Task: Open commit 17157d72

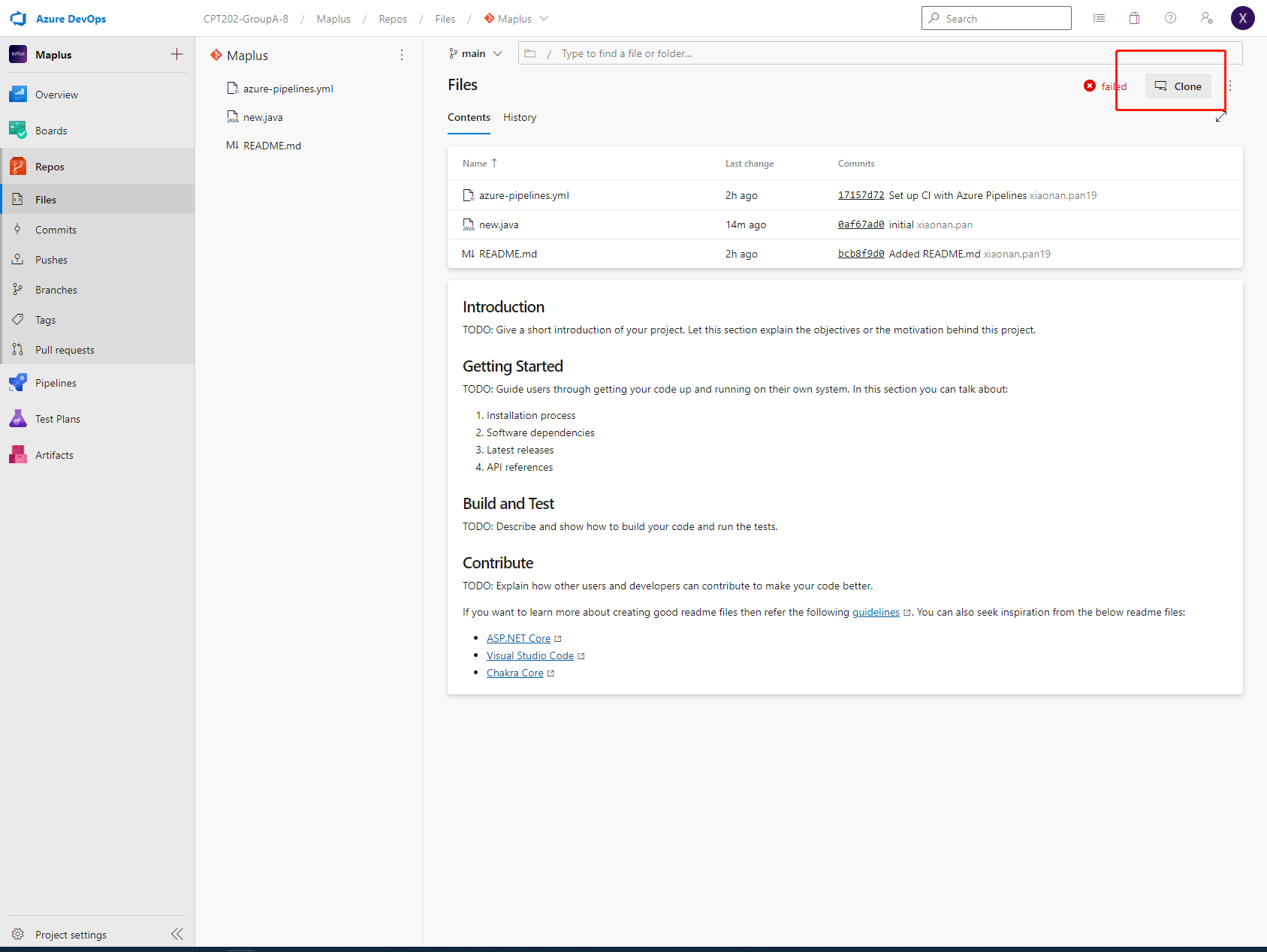Action: click(x=861, y=195)
